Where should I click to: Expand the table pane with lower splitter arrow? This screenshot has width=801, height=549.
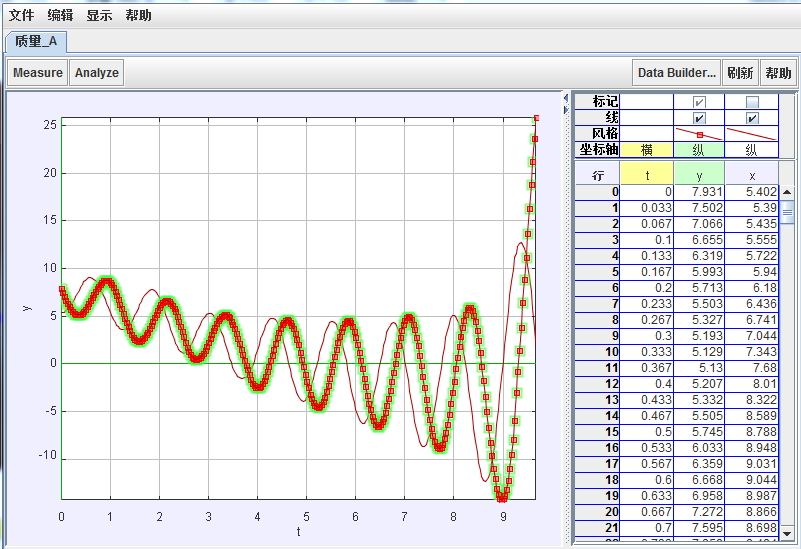tap(566, 109)
